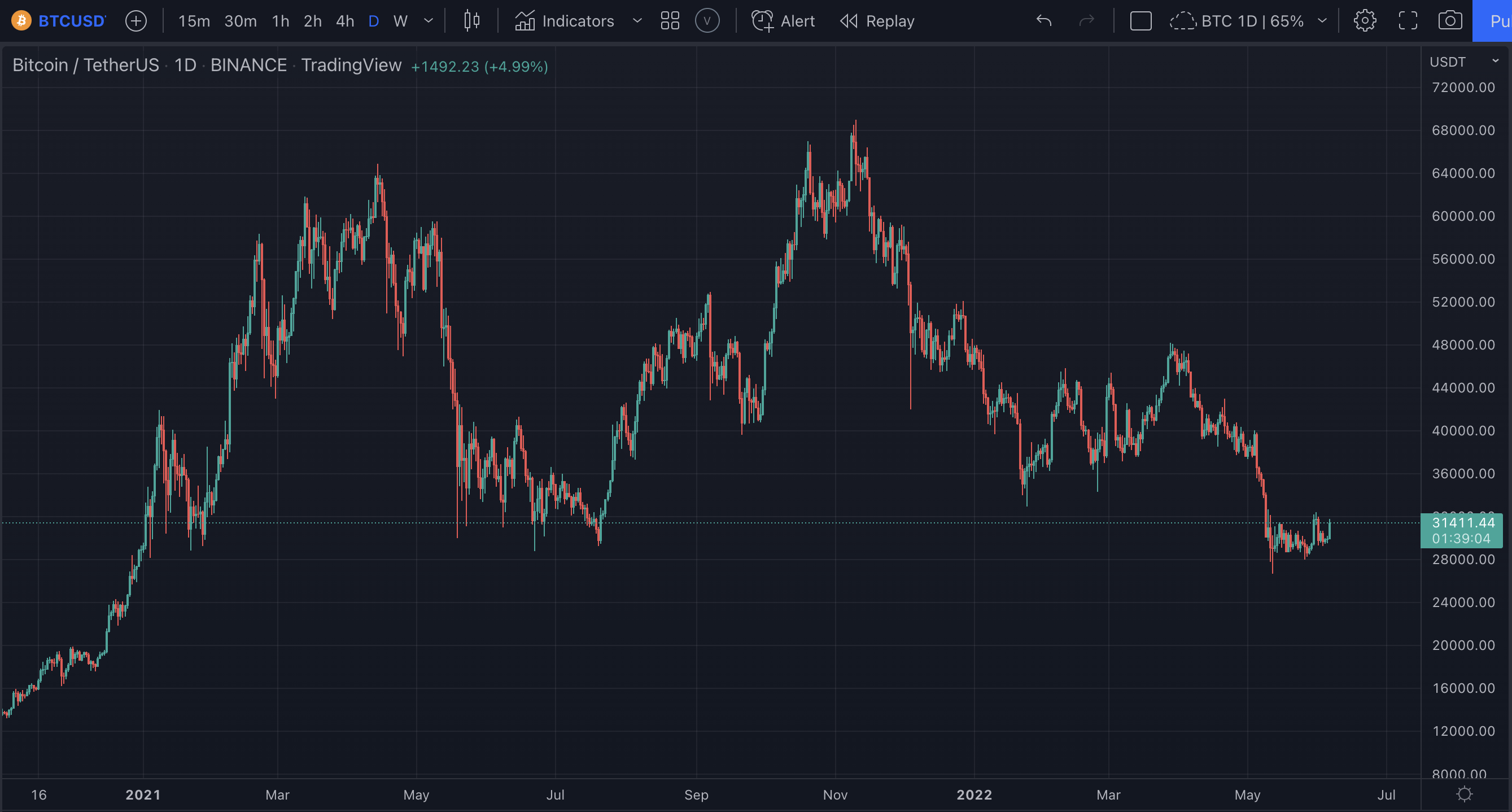The height and width of the screenshot is (812, 1512).
Task: Click the Sep label on time axis
Action: pos(697,795)
